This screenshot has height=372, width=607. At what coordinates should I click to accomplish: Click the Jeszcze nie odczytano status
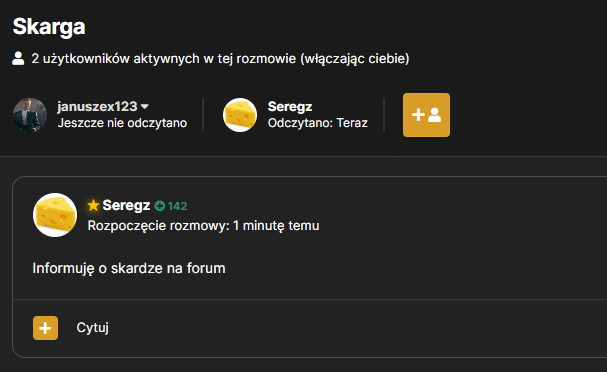pos(122,123)
